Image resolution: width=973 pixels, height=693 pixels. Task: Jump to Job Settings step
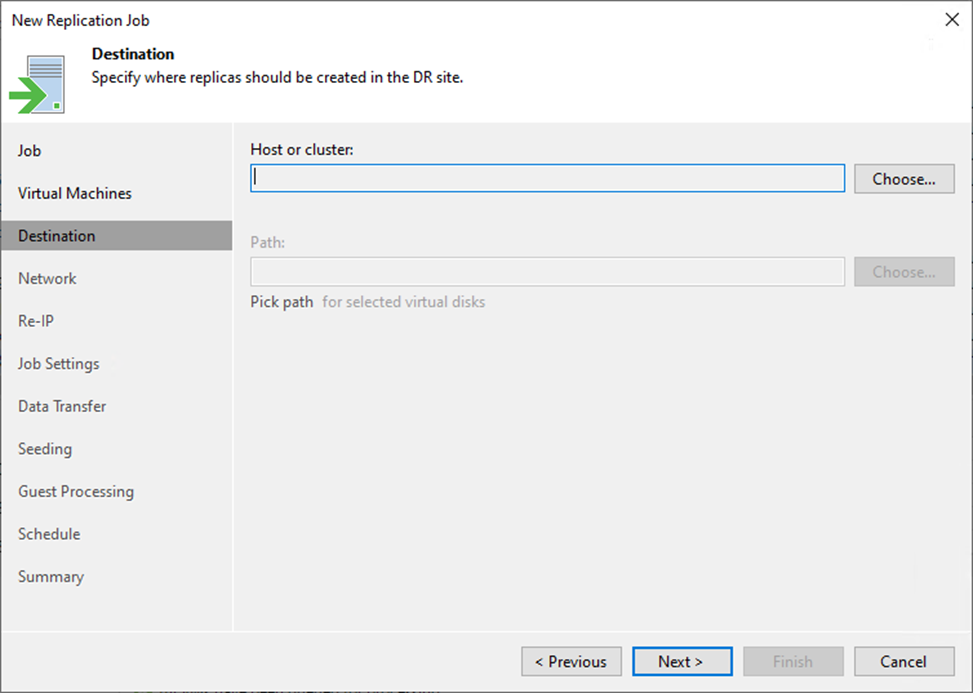click(x=59, y=364)
